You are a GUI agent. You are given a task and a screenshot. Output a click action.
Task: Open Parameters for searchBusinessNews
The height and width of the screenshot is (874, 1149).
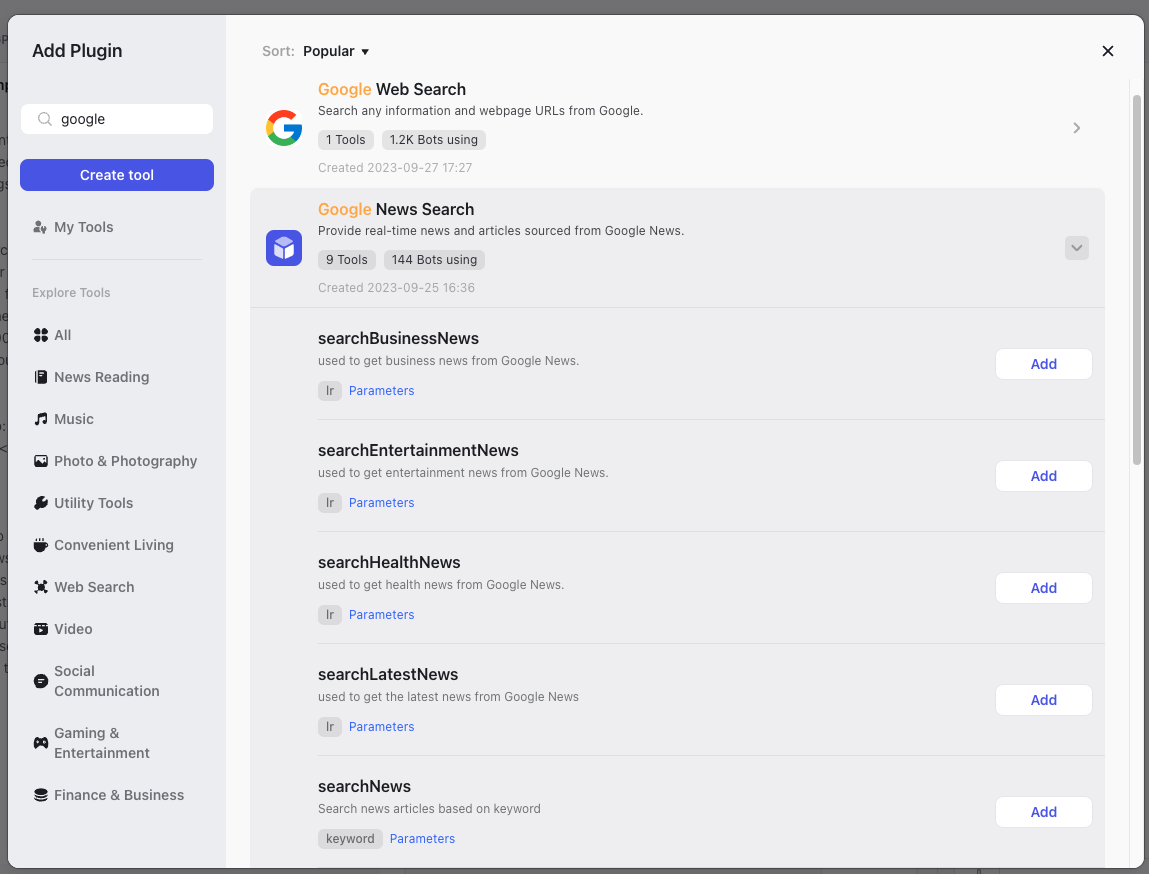point(381,390)
